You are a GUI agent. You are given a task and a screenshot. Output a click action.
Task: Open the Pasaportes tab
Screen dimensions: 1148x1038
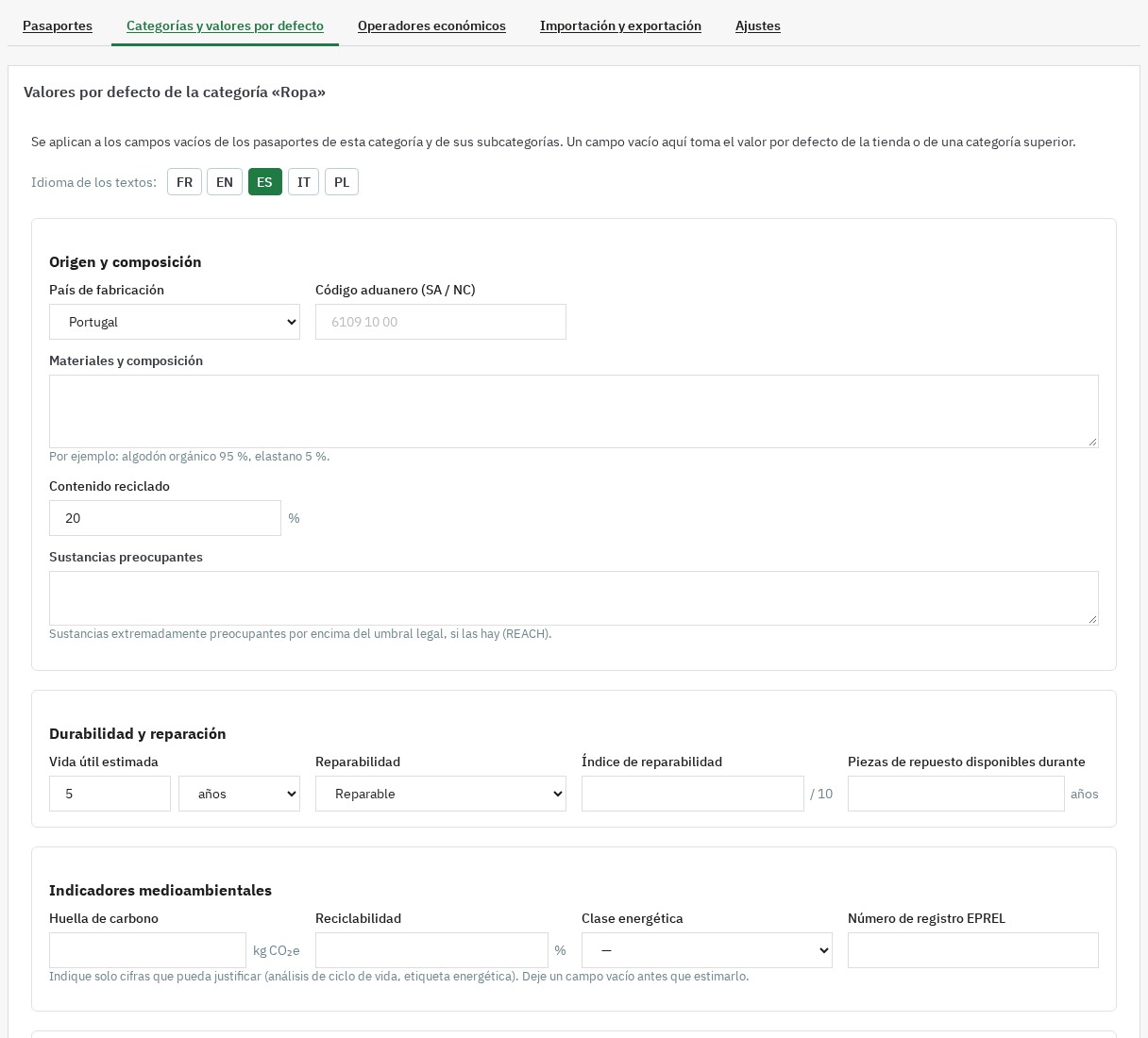(x=58, y=25)
